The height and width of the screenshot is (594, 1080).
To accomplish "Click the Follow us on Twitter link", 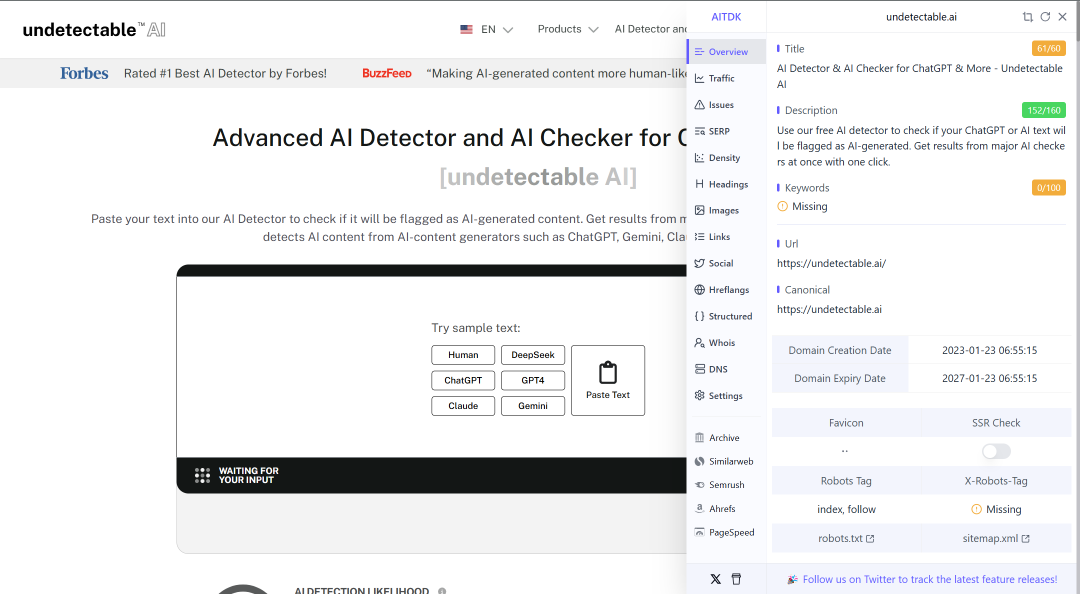I will (x=929, y=580).
